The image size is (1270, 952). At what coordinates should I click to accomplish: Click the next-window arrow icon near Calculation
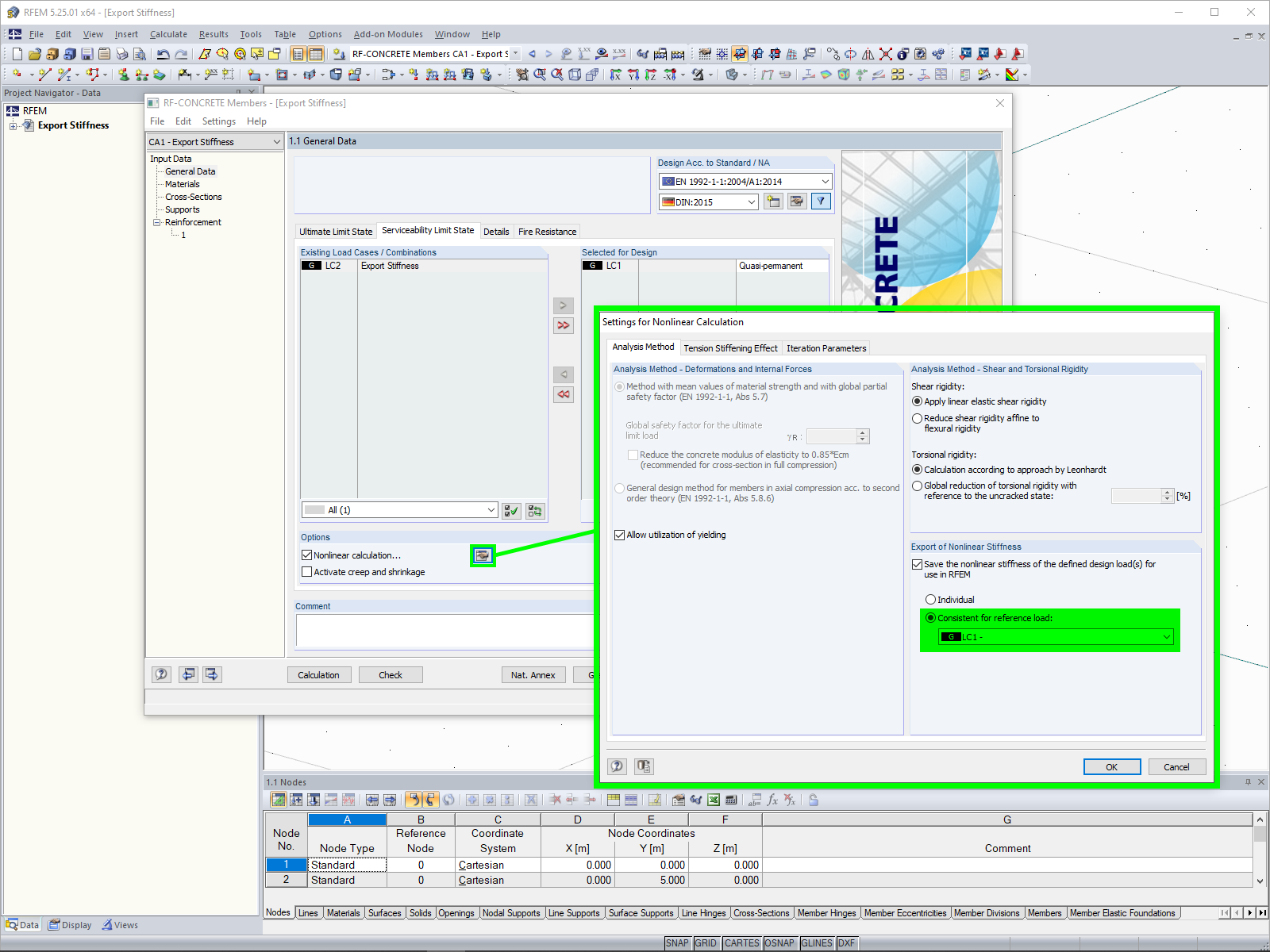pyautogui.click(x=211, y=674)
